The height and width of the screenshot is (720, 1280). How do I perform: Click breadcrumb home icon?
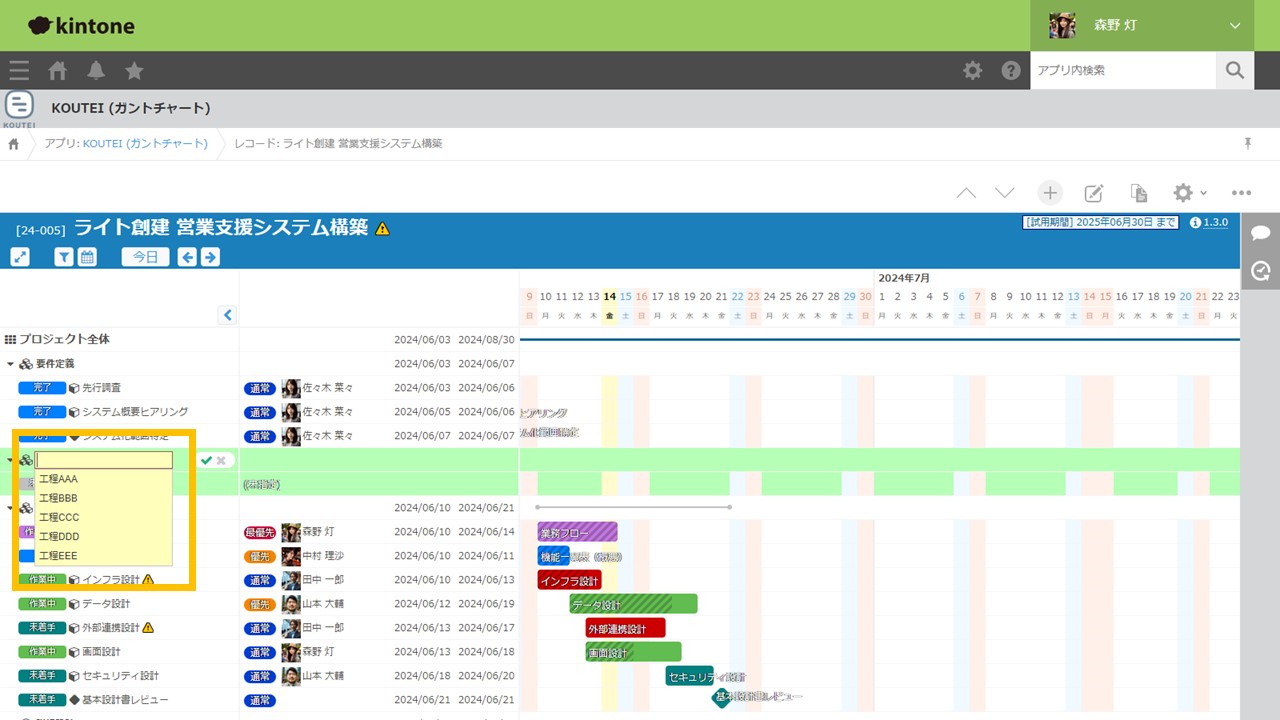click(x=14, y=144)
